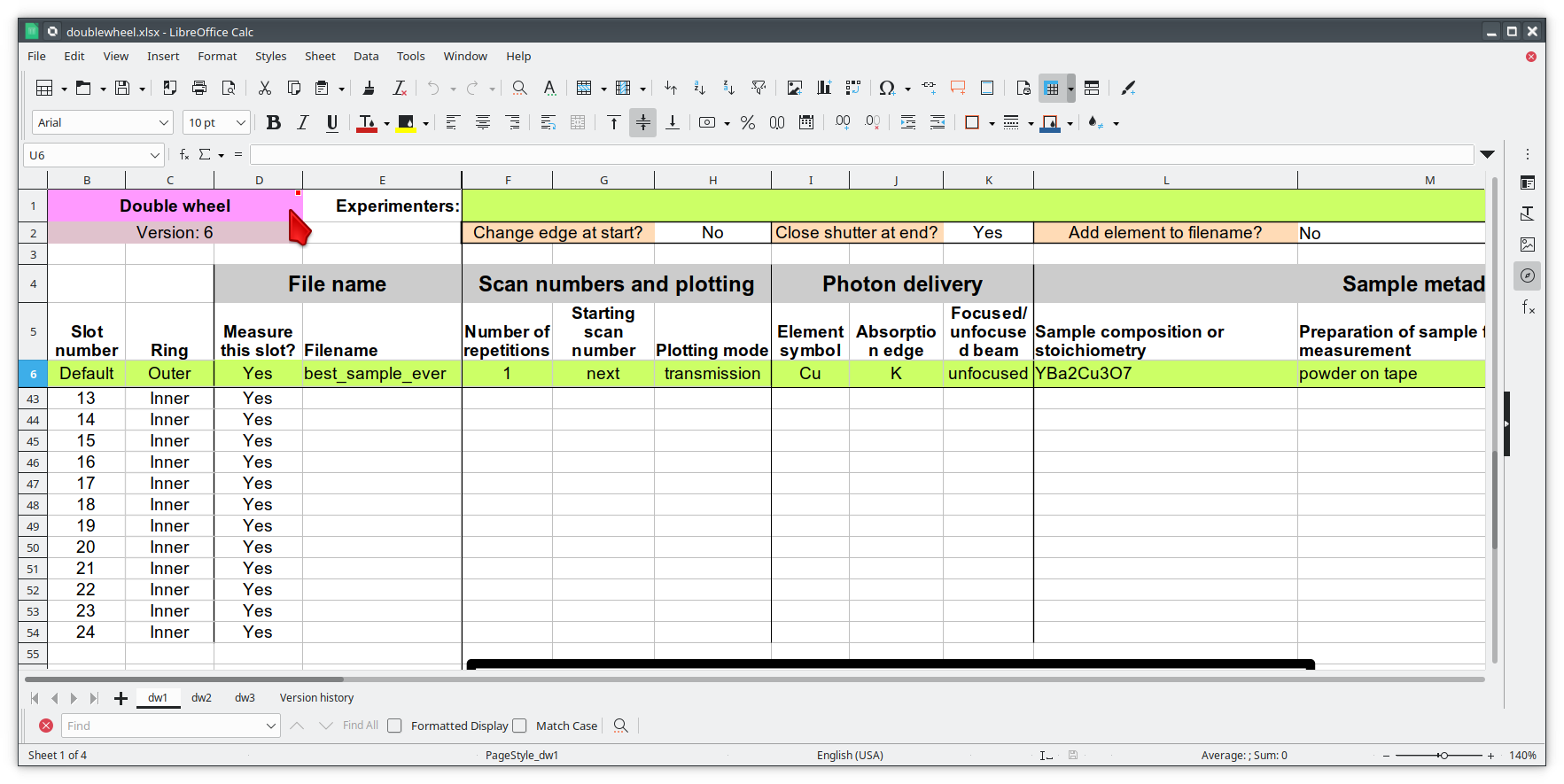Click the Find All button
This screenshot has height=784, width=1564.
click(360, 725)
